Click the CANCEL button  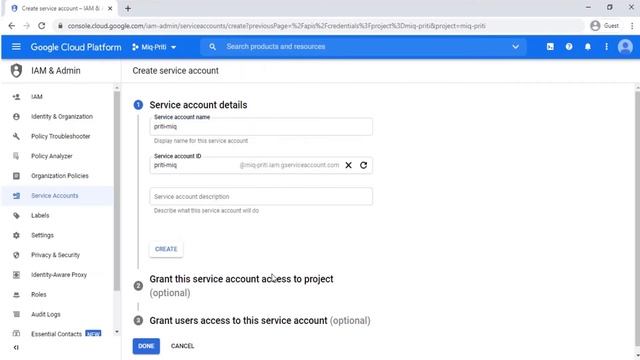point(182,346)
